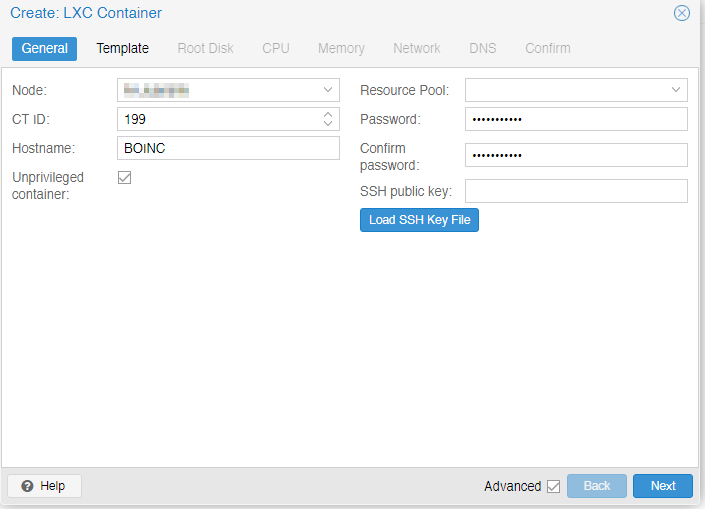705x509 pixels.
Task: Focus the Confirm password field
Action: [x=576, y=155]
